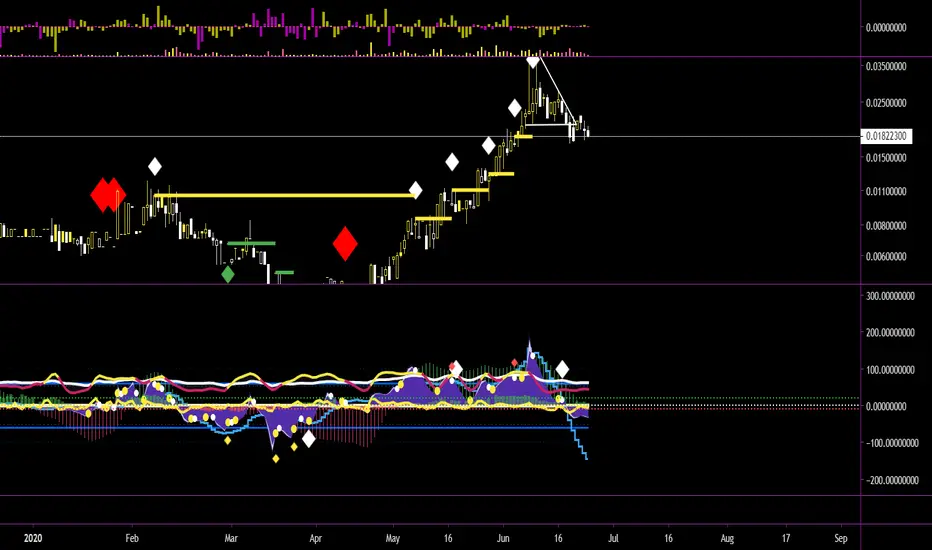Click the Apr label on time axis
The image size is (932, 550).
316,538
